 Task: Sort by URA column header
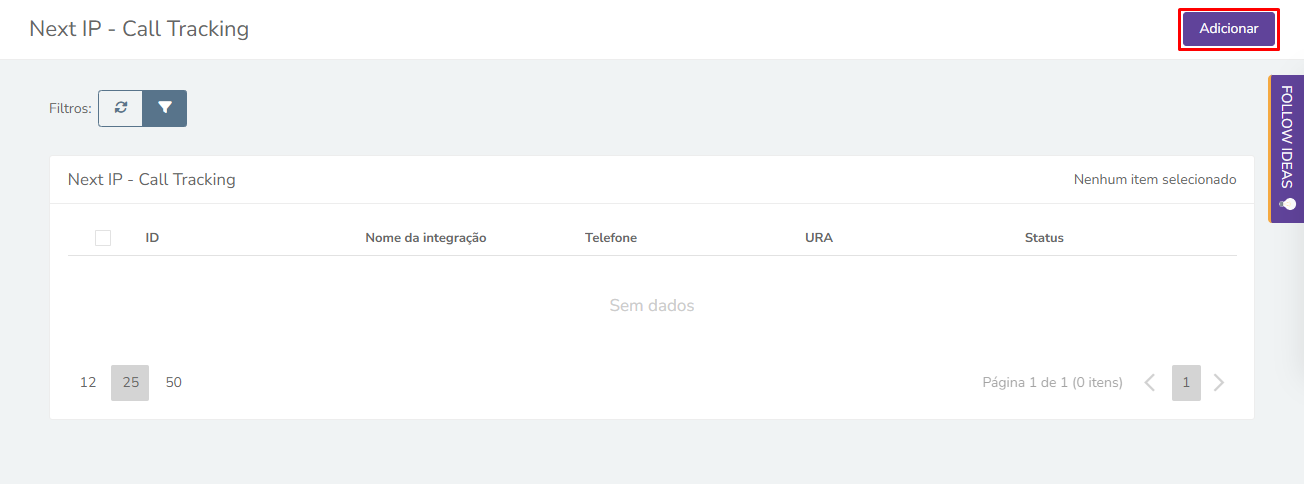(x=819, y=238)
